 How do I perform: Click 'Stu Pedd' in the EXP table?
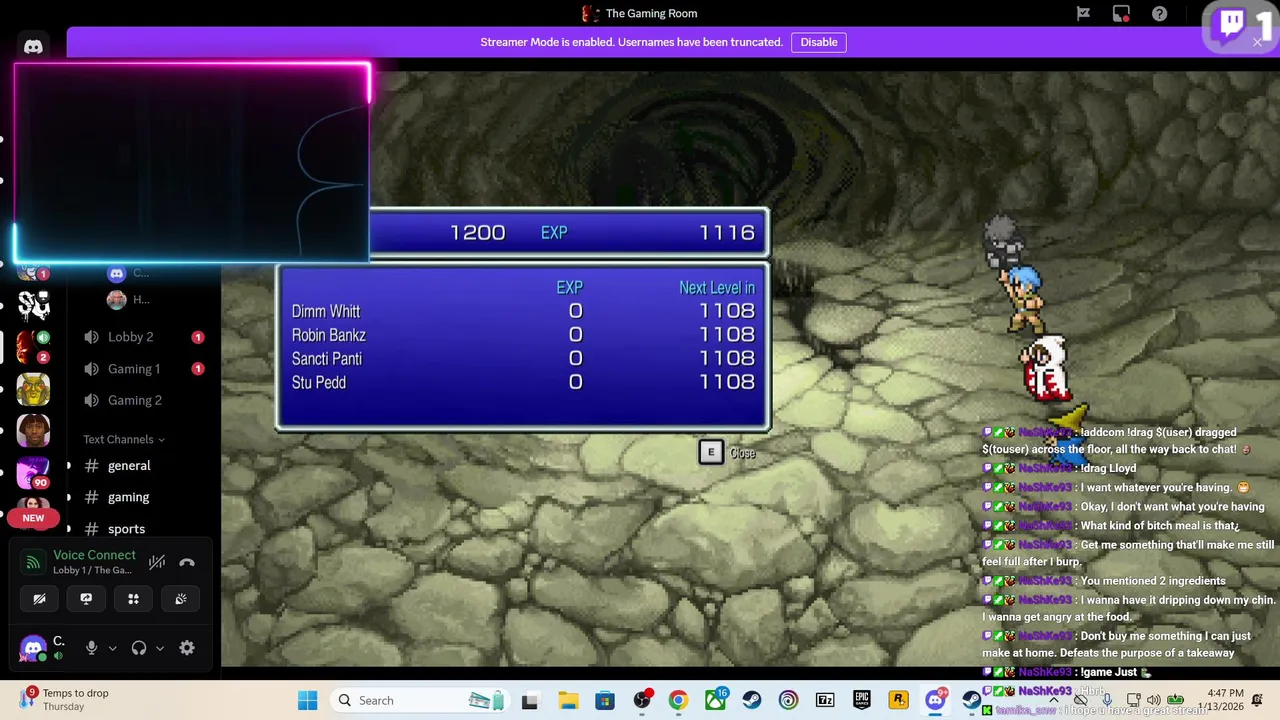click(x=319, y=382)
